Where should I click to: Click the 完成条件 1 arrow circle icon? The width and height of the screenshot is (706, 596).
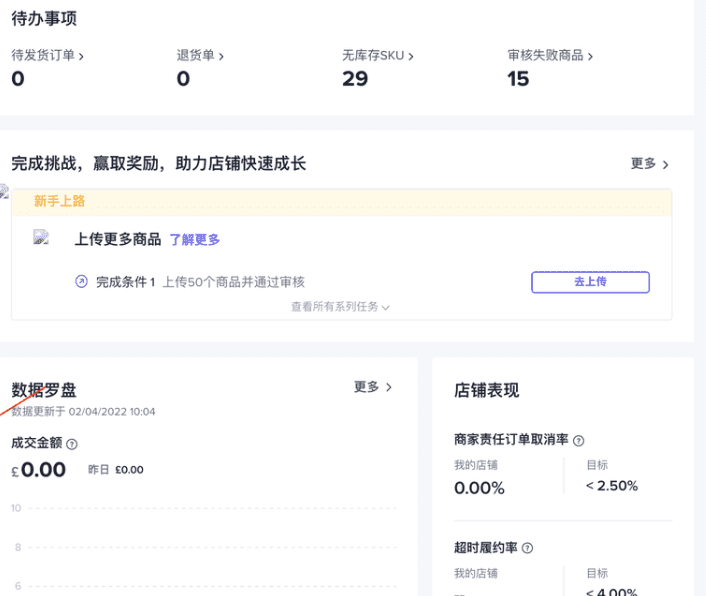tap(82, 282)
